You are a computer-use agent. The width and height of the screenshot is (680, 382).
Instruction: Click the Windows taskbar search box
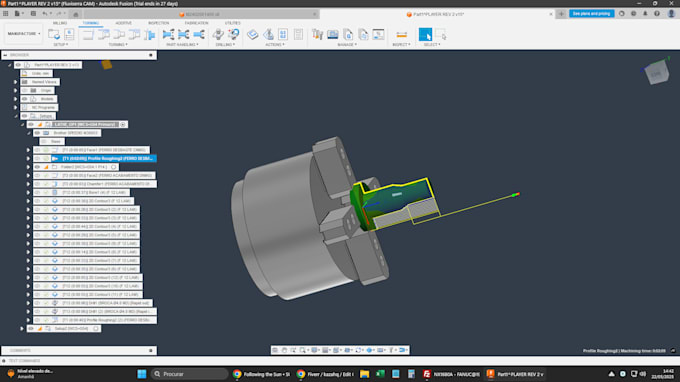190,374
